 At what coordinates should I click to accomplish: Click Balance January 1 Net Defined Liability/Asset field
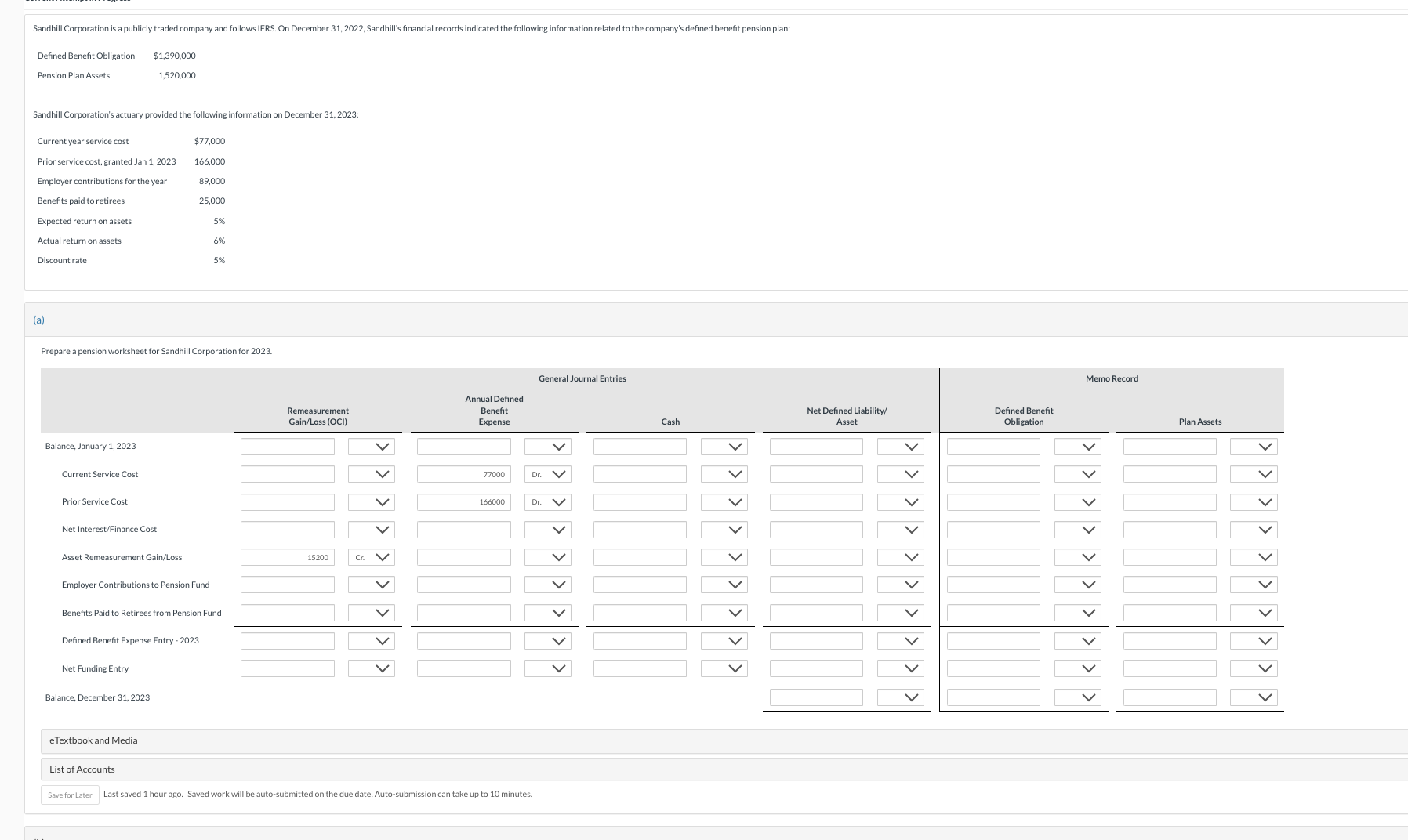coord(817,447)
